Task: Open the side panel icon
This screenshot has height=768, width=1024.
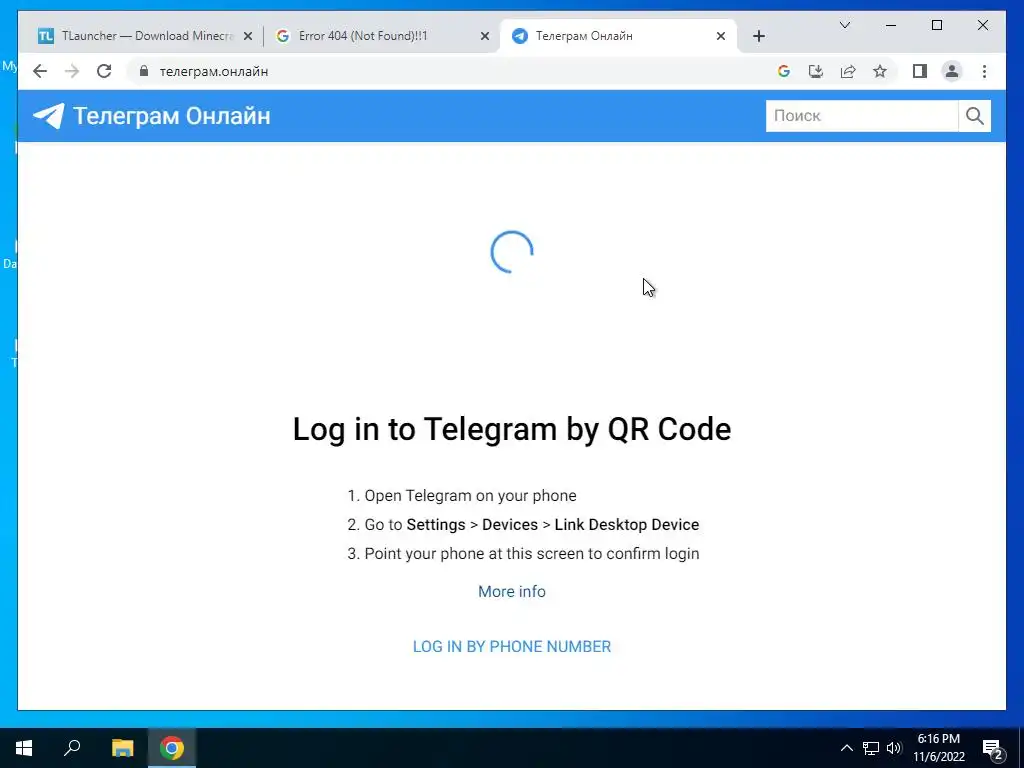Action: click(920, 71)
